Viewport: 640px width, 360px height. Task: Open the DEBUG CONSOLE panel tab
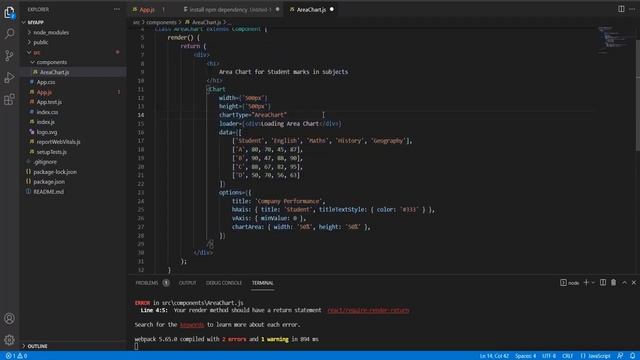pos(224,283)
